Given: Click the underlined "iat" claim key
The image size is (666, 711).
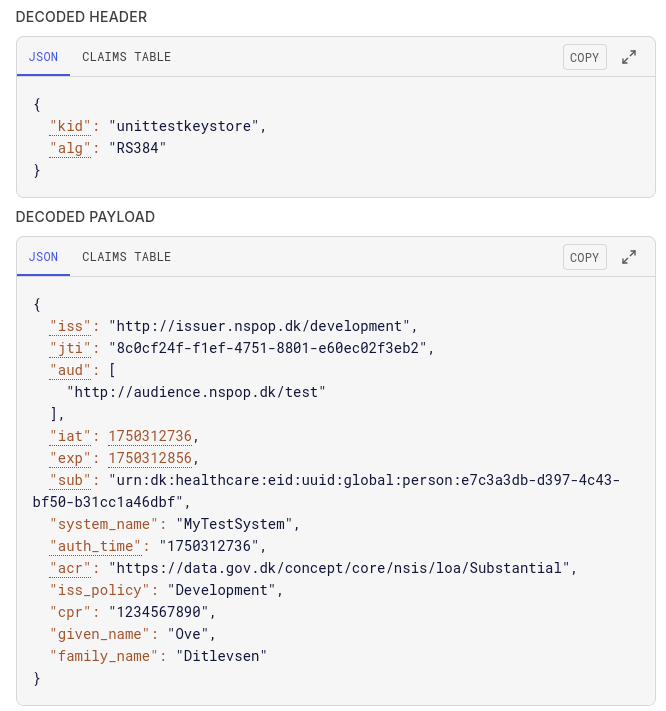Looking at the screenshot, I should 71,436.
